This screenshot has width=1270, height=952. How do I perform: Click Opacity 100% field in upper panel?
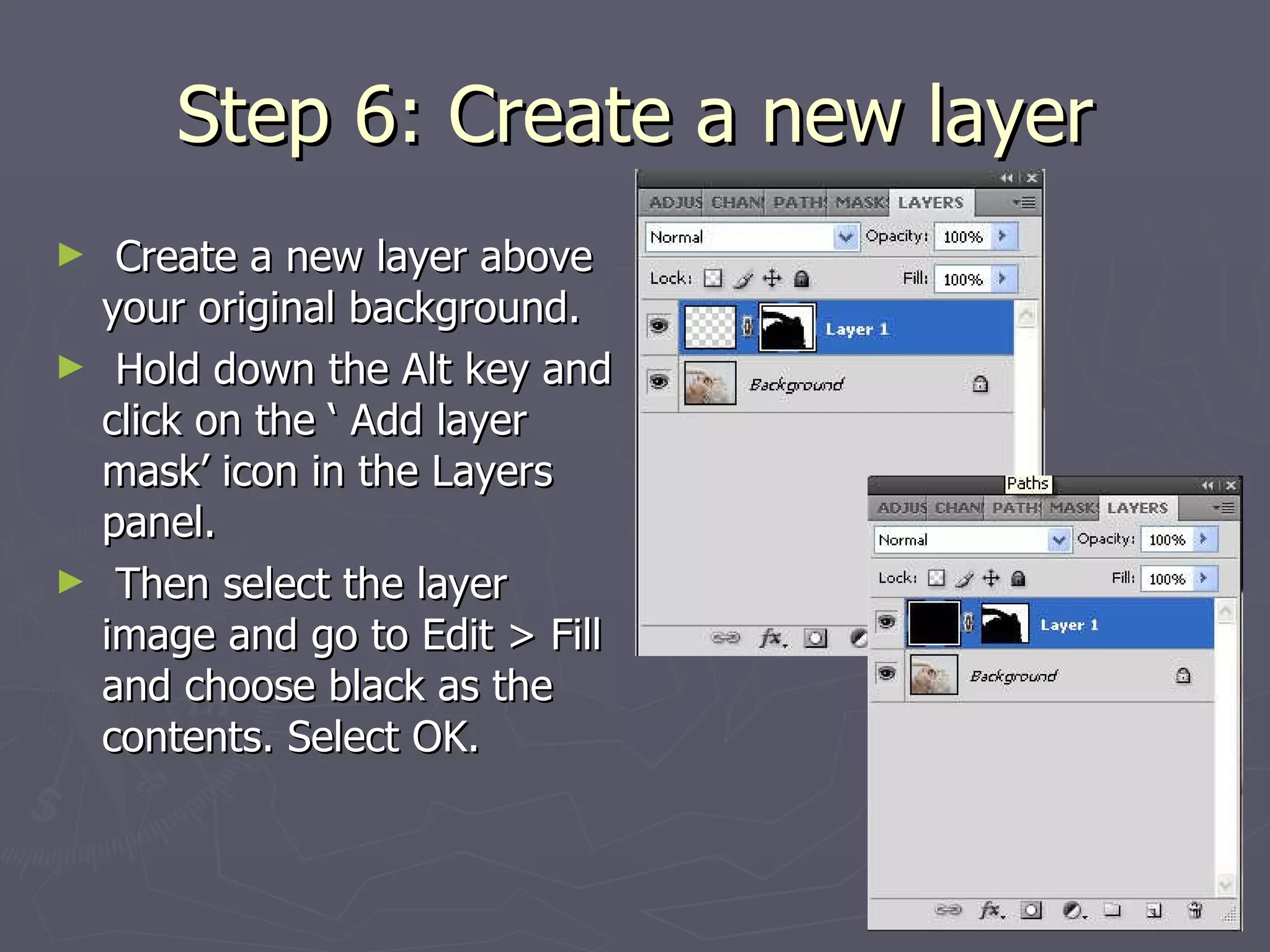coord(963,237)
